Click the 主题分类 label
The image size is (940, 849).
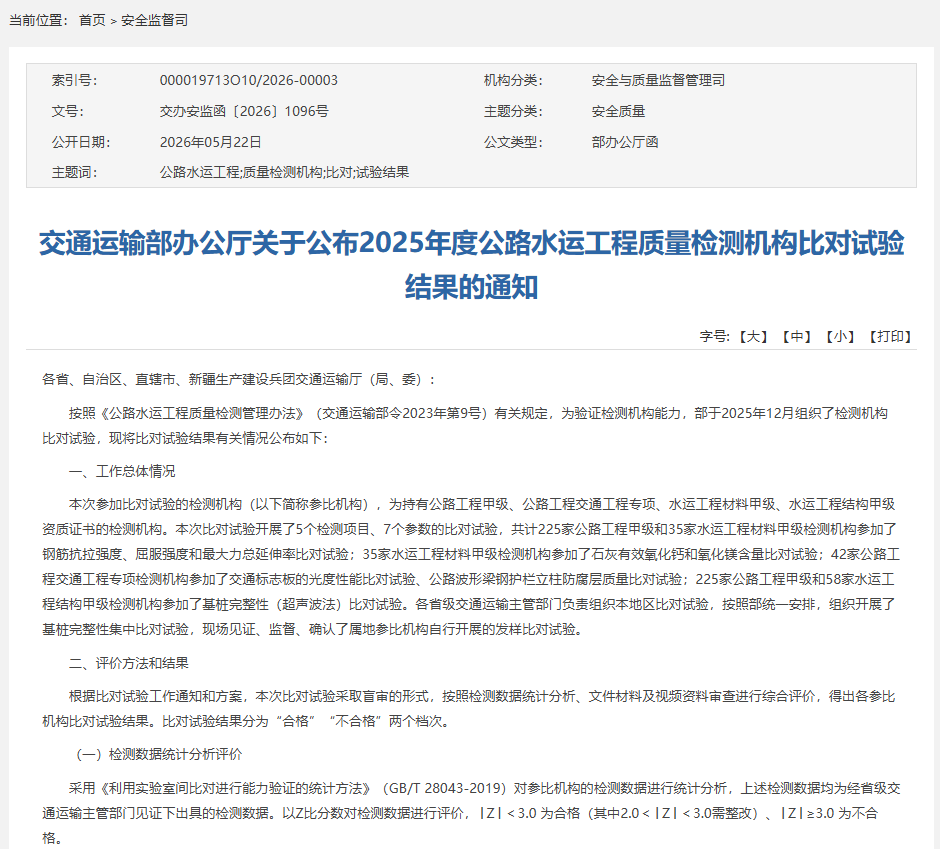pyautogui.click(x=513, y=112)
